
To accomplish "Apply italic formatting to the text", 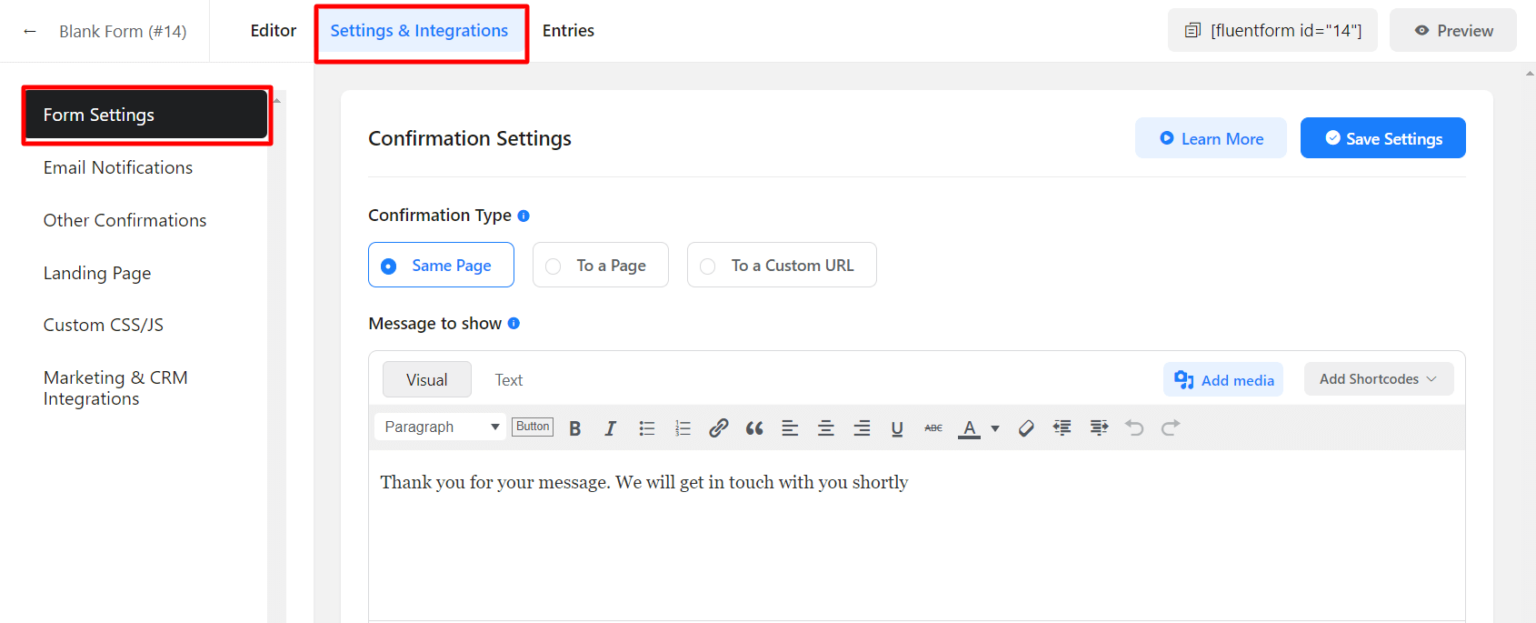I will click(x=611, y=427).
